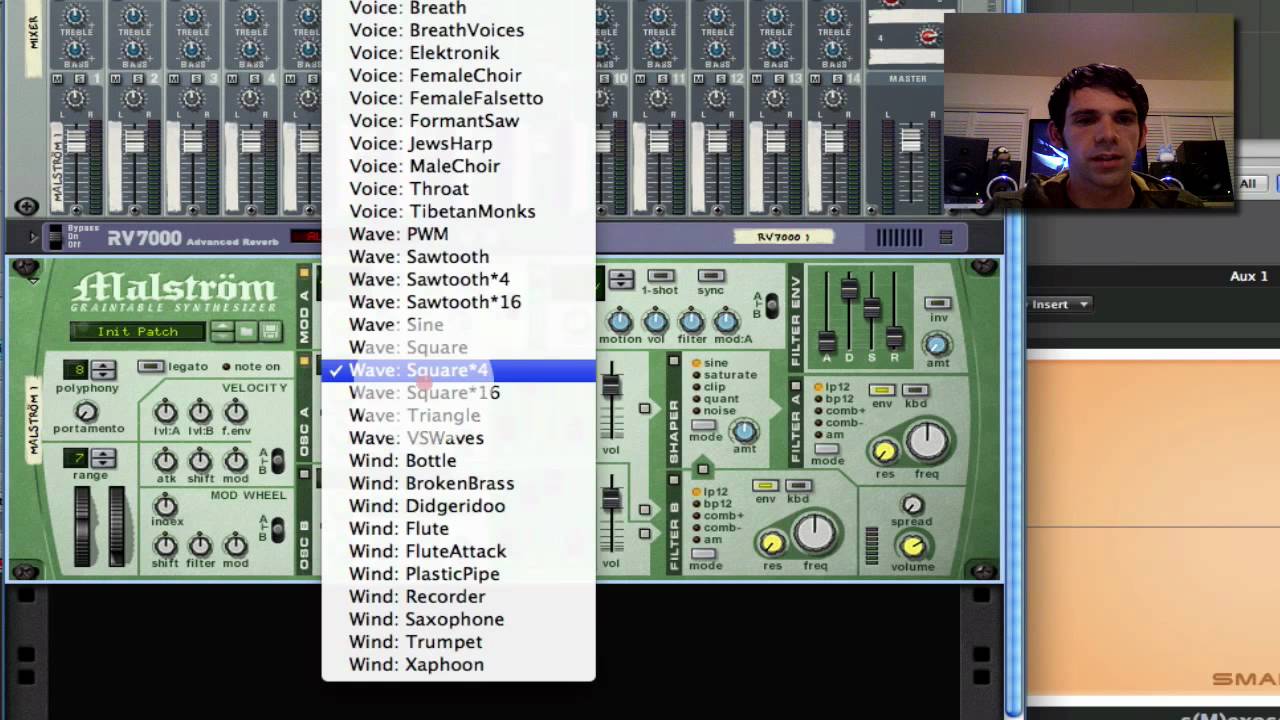Toggle Filter A kbd button
1280x720 pixels.
[915, 390]
